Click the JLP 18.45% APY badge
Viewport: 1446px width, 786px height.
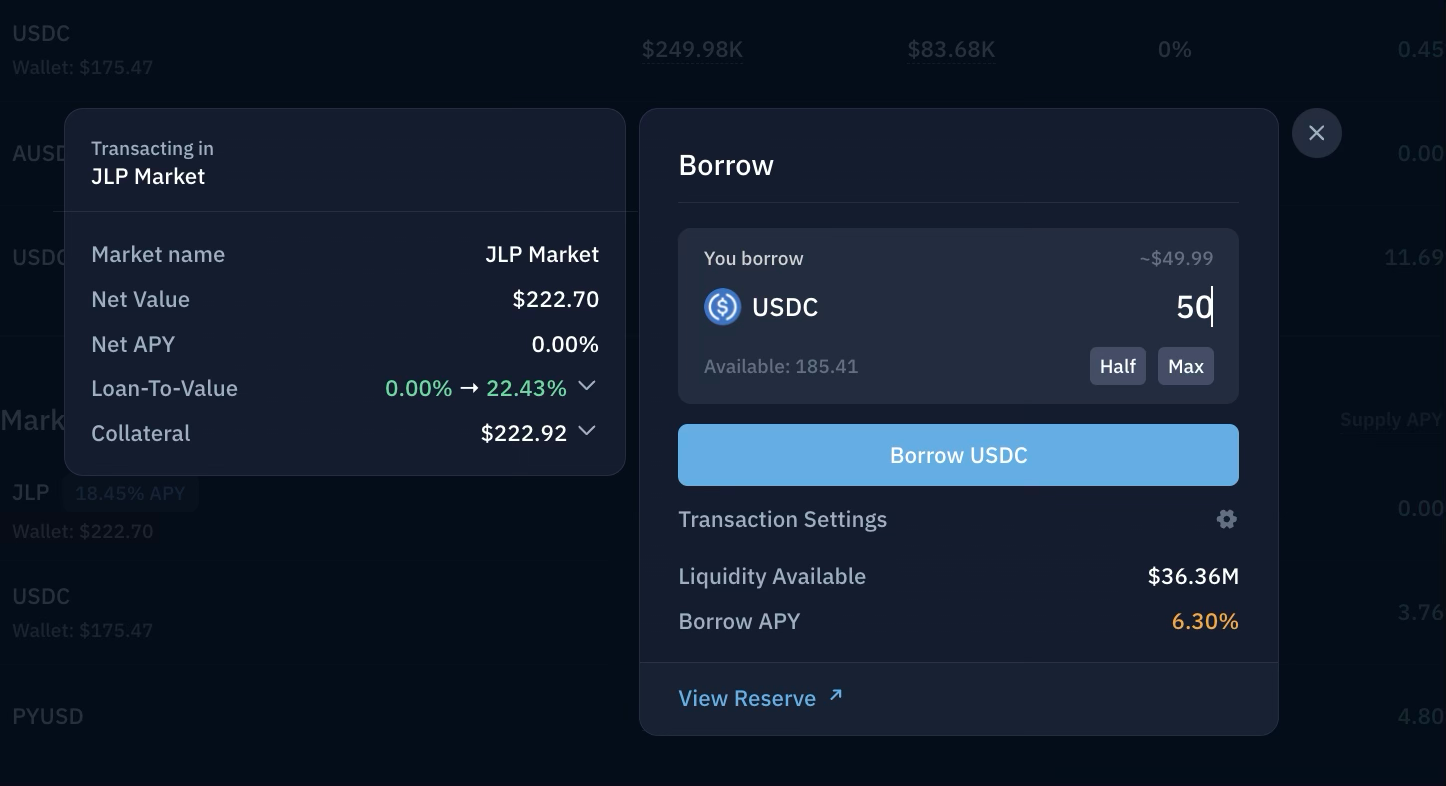tap(130, 493)
